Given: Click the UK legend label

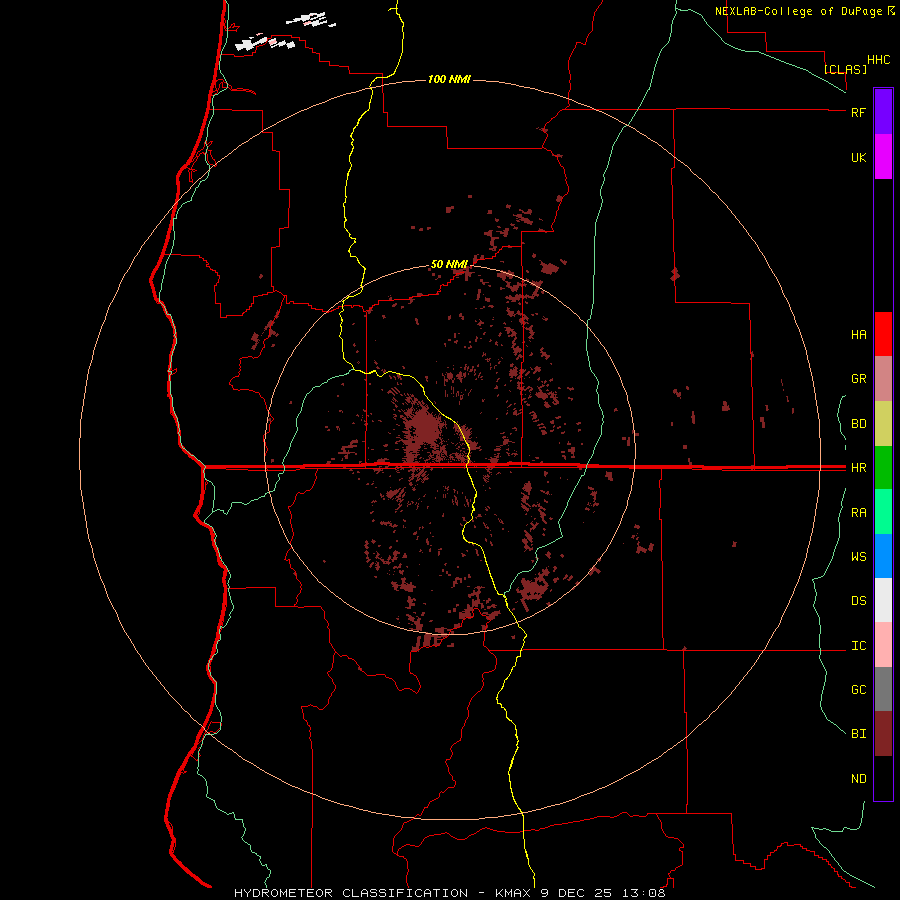Looking at the screenshot, I should click(858, 157).
